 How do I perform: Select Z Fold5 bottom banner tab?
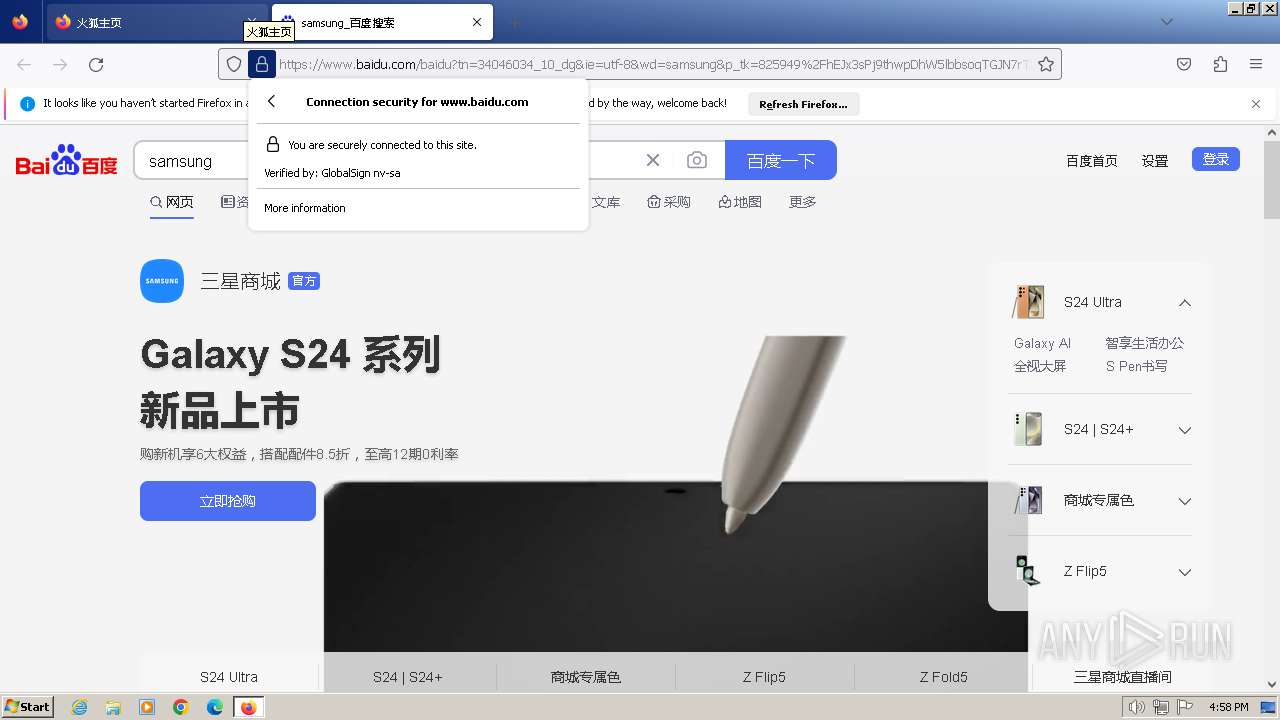[943, 677]
